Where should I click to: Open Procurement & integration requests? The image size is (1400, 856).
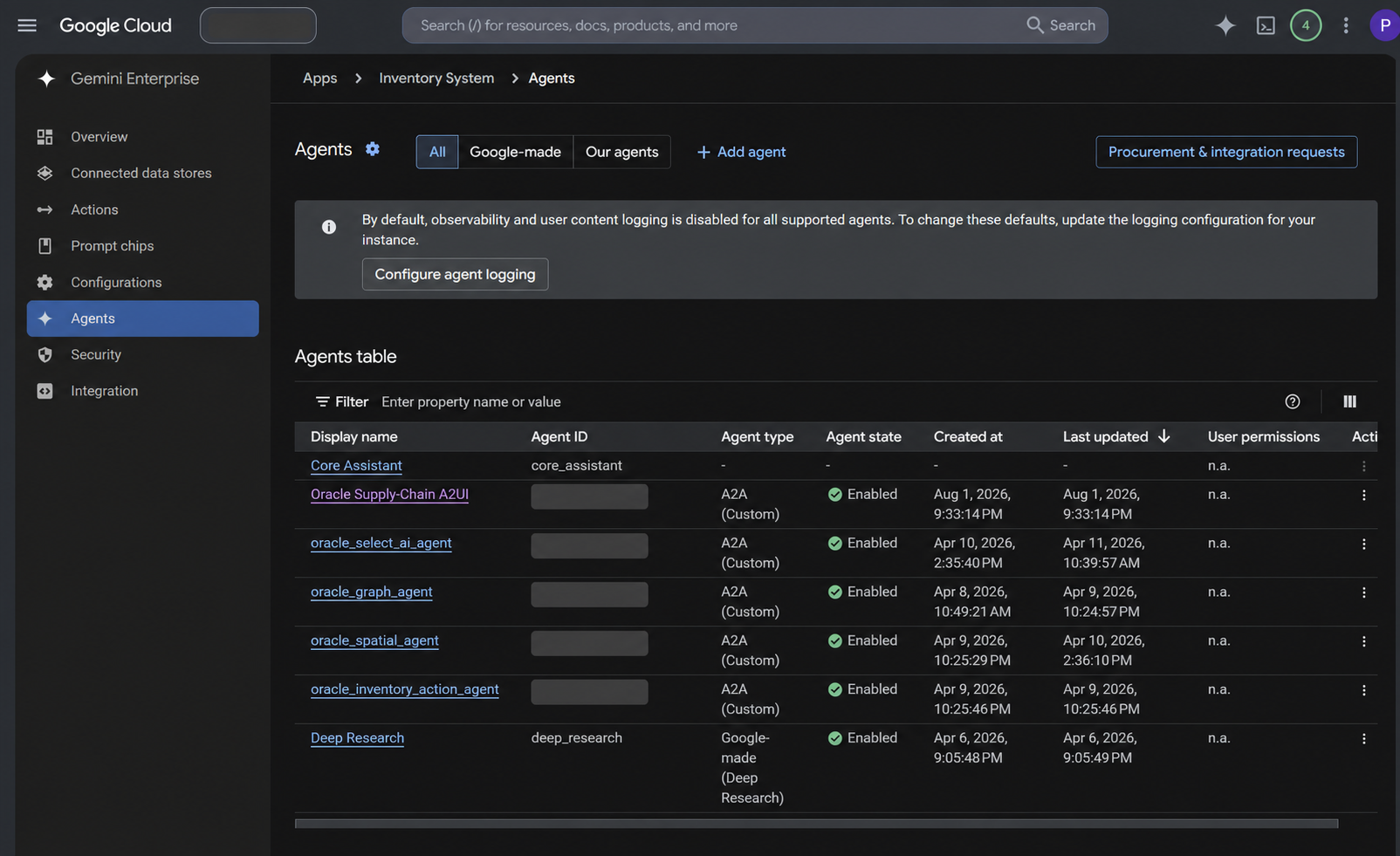pos(1226,152)
